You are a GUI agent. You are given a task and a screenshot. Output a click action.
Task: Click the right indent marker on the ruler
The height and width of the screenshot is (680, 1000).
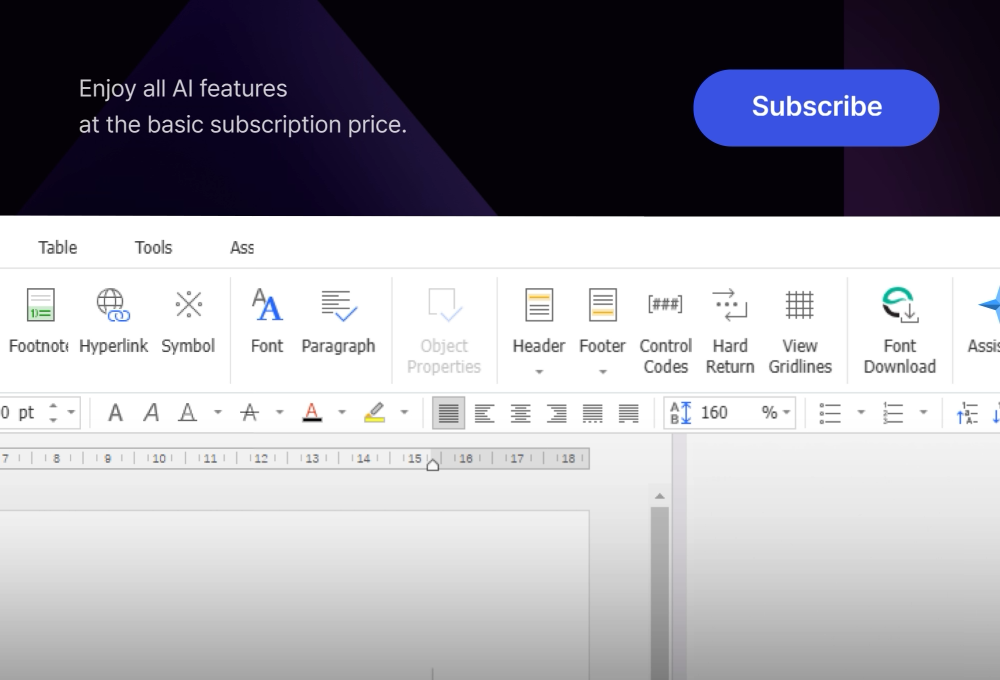(432, 464)
